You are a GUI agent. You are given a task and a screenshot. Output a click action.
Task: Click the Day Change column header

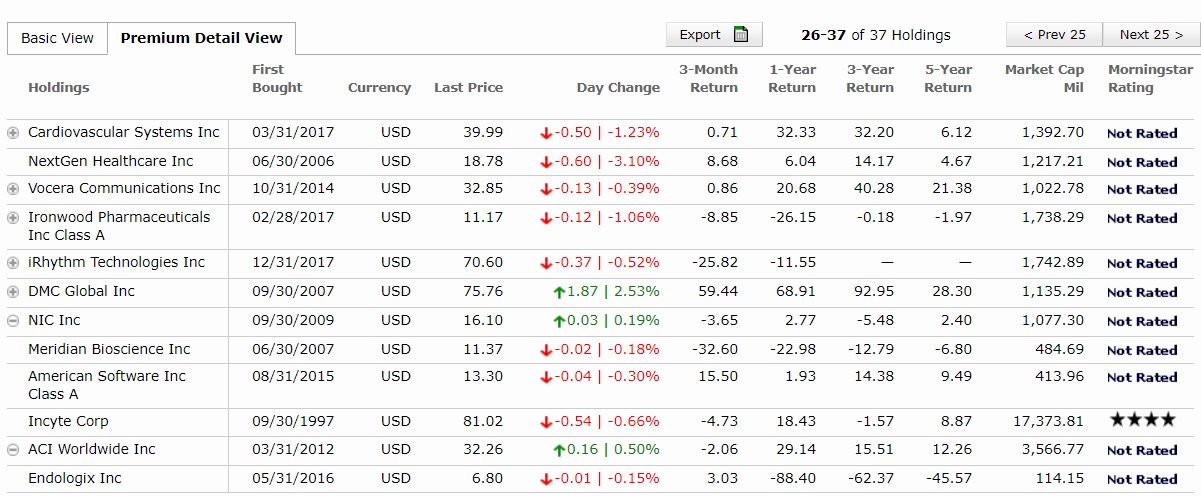coord(618,88)
